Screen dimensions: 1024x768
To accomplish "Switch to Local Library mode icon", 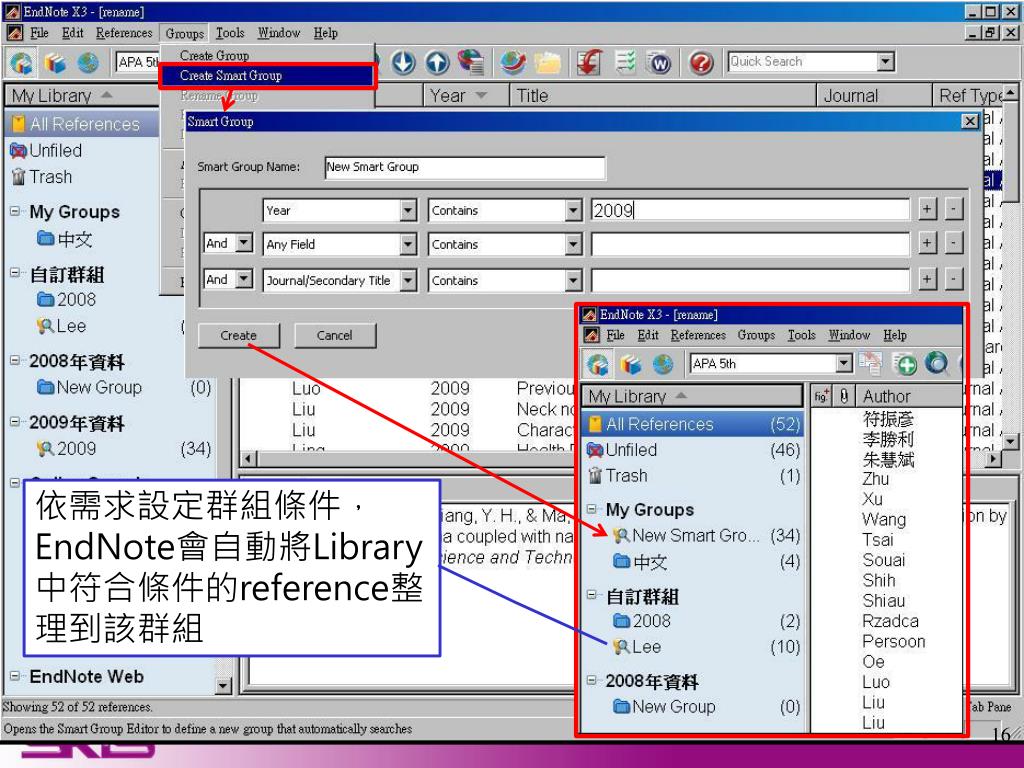I will coord(56,63).
